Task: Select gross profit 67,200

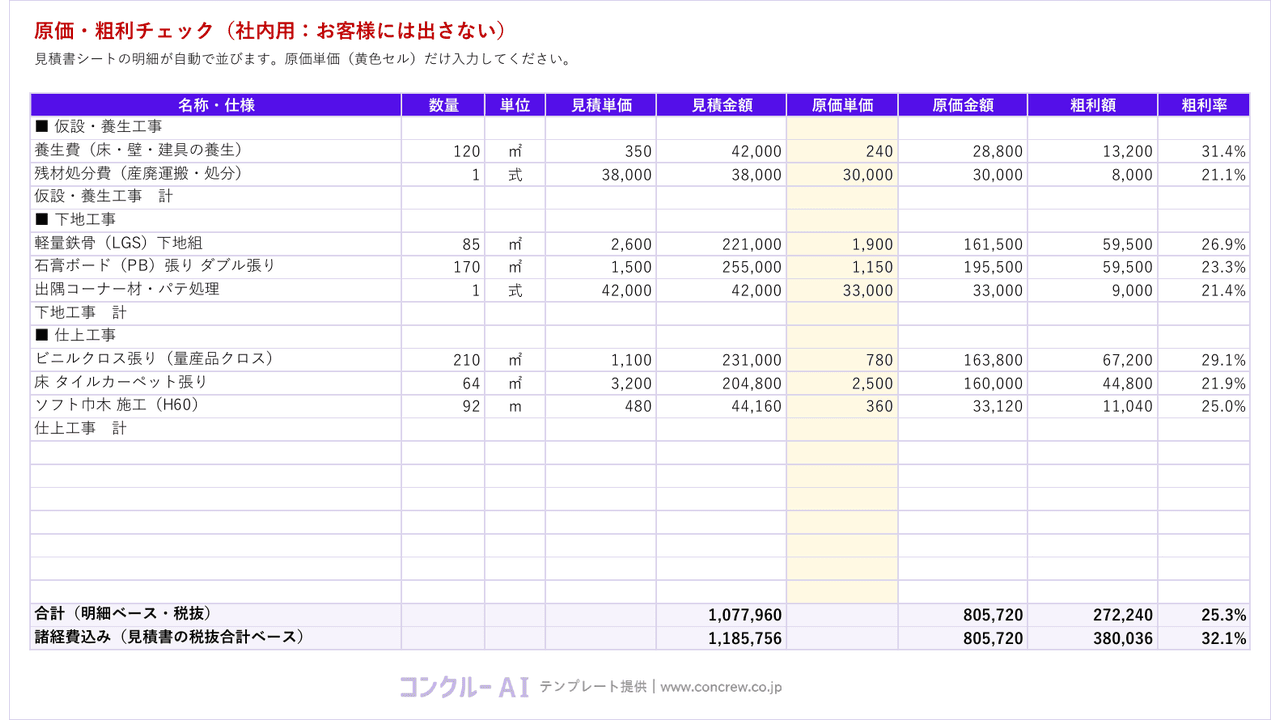Action: click(1092, 360)
